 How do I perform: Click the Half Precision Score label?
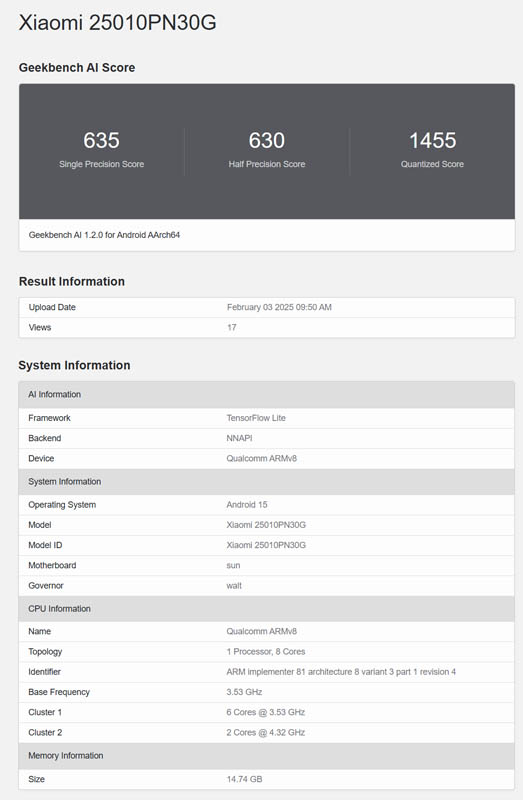[x=267, y=164]
